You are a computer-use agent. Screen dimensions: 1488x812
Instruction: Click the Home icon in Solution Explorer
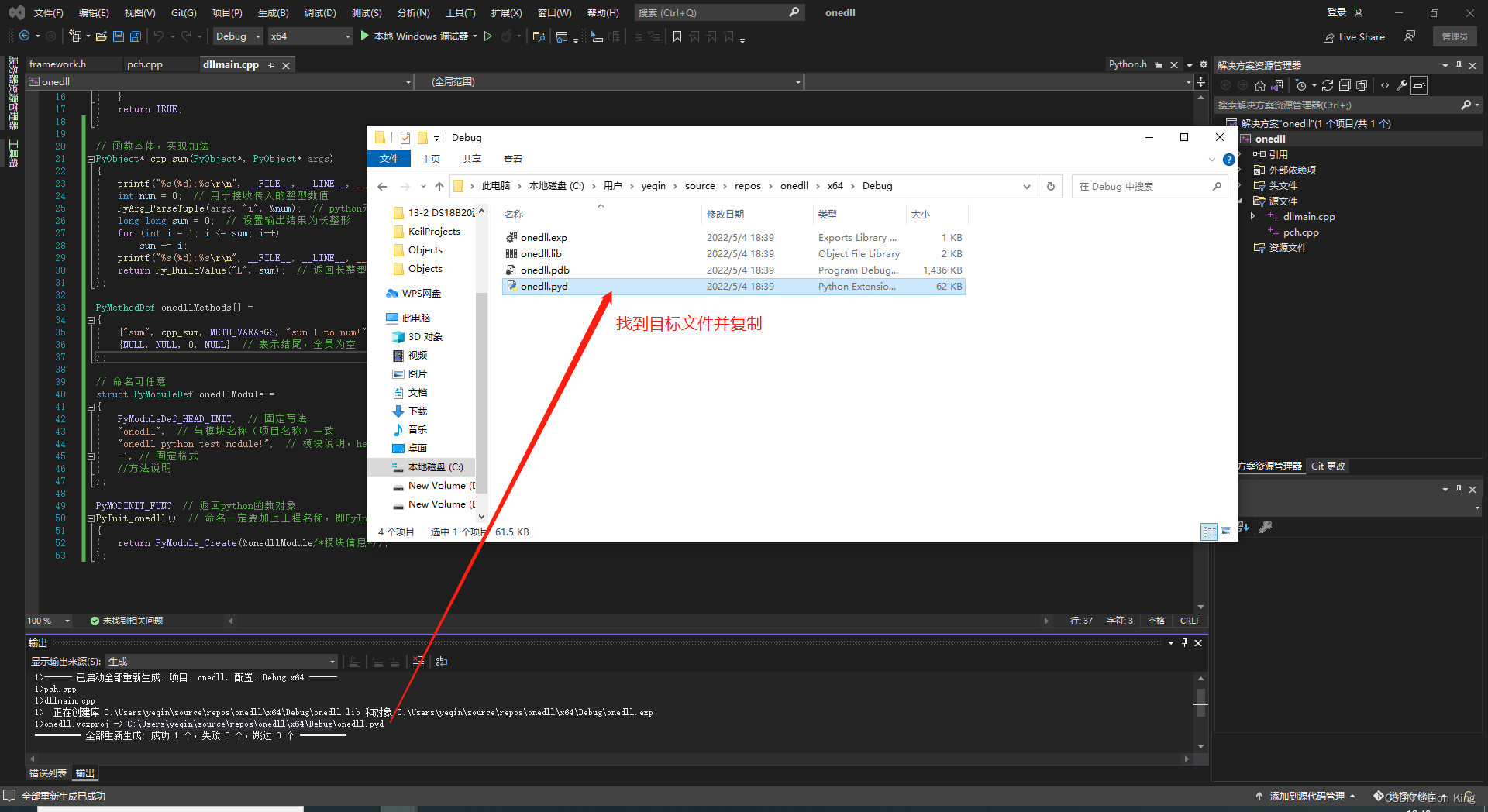coord(1260,85)
